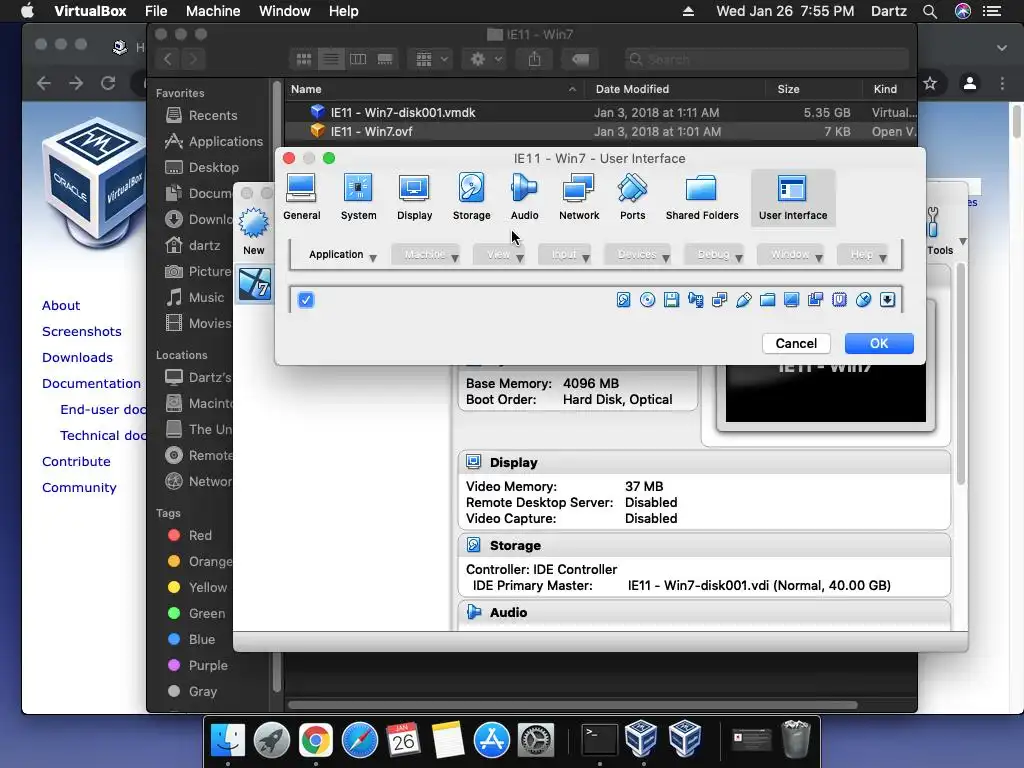Select the Purple tag in Finder sidebar
The height and width of the screenshot is (768, 1024).
click(197, 665)
